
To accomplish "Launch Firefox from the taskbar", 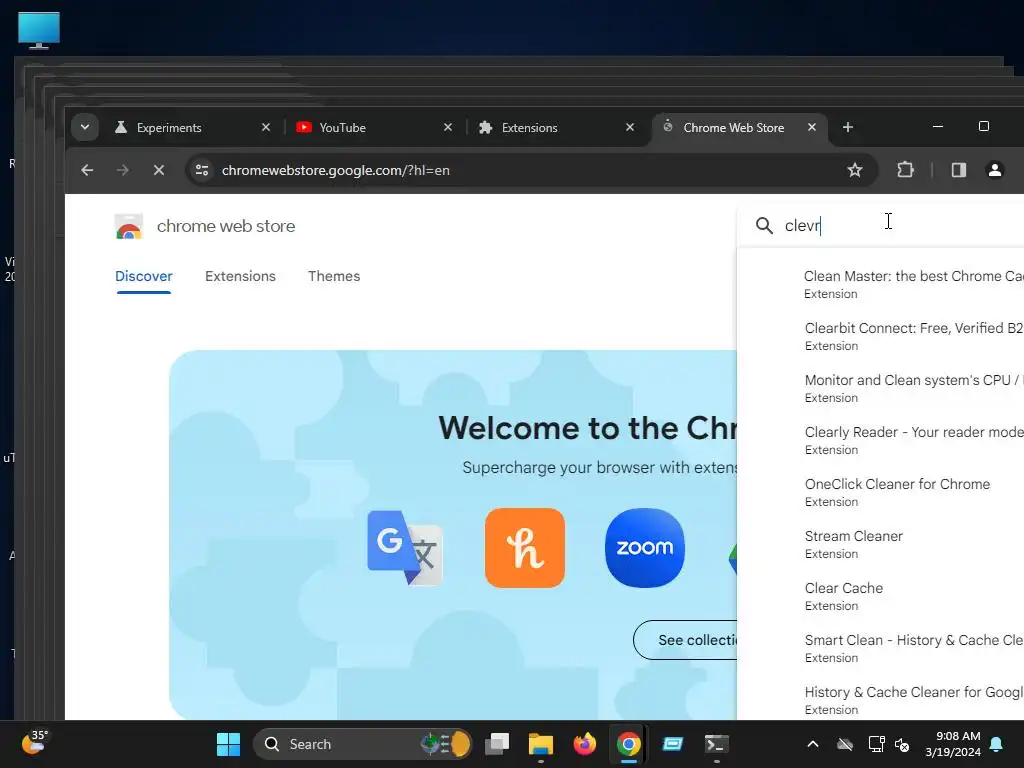I will point(584,744).
